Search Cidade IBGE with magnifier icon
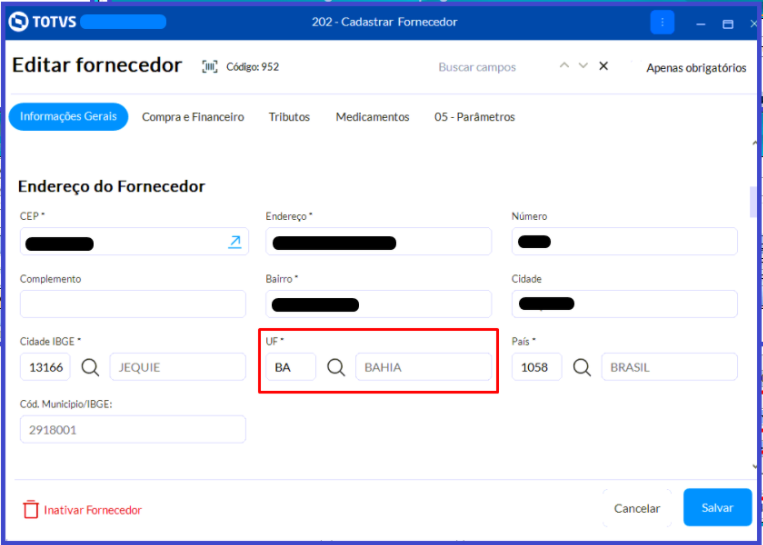 [90, 367]
